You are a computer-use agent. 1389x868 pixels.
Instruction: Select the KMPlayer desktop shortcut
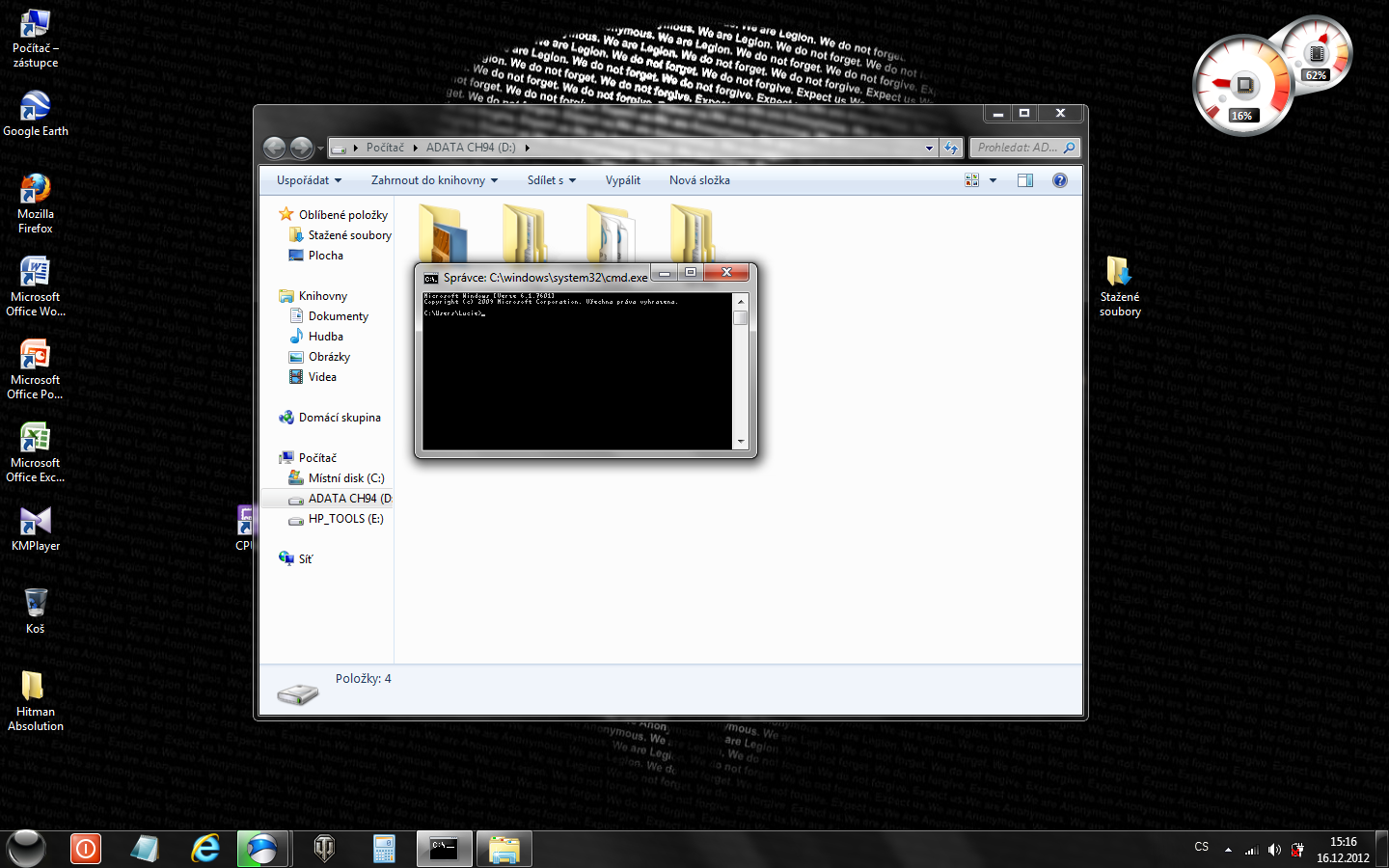pyautogui.click(x=36, y=529)
